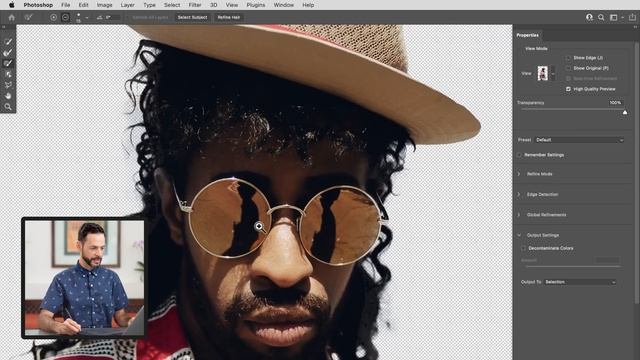Collapse the Properties panel double-arrow icon

[x=635, y=27]
